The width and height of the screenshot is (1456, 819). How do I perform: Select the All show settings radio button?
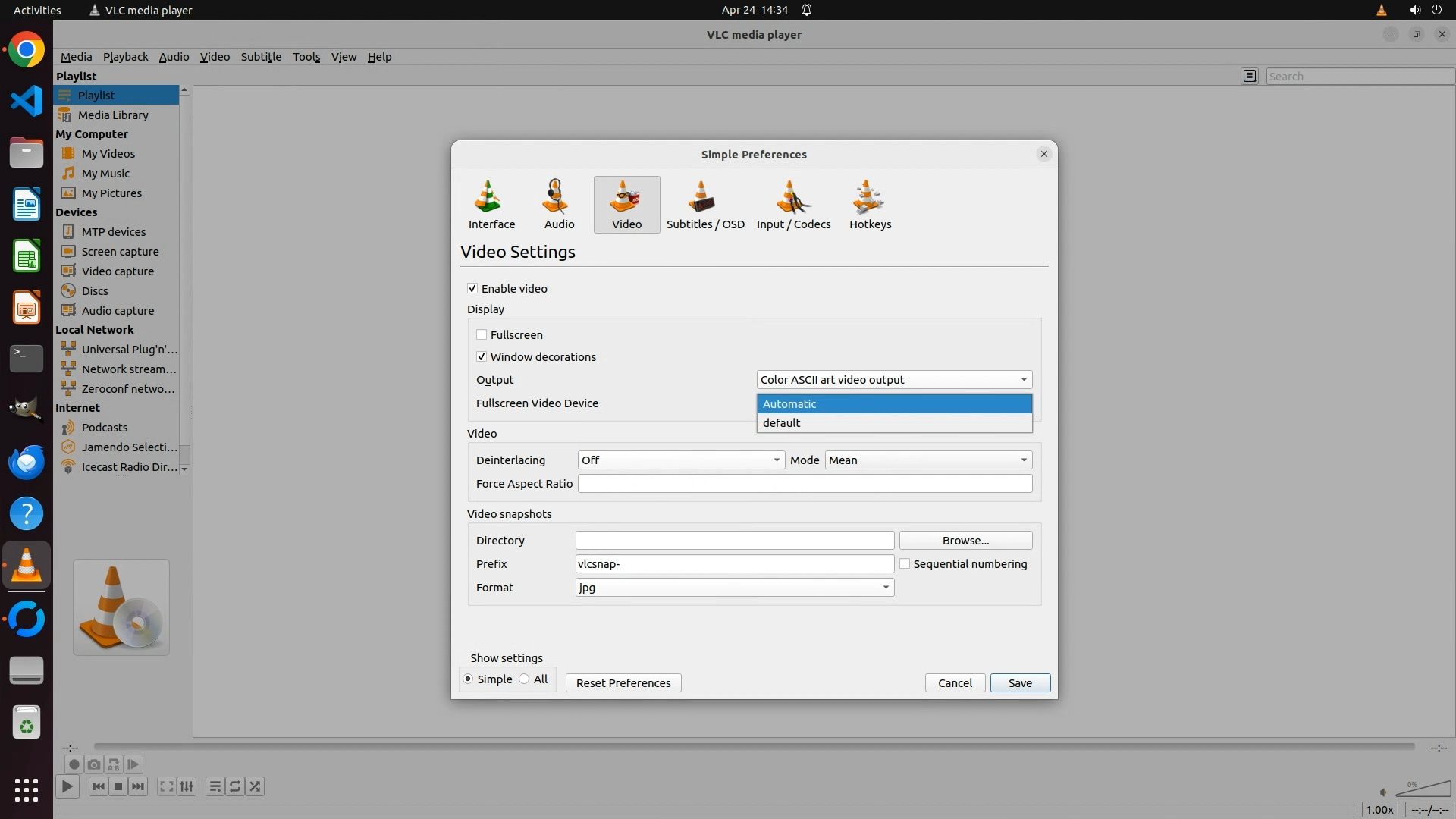[525, 679]
